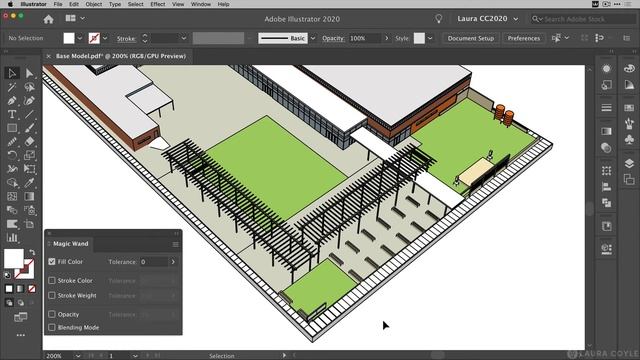The width and height of the screenshot is (640, 360).
Task: Select the Rotate tool
Action: coord(12,156)
